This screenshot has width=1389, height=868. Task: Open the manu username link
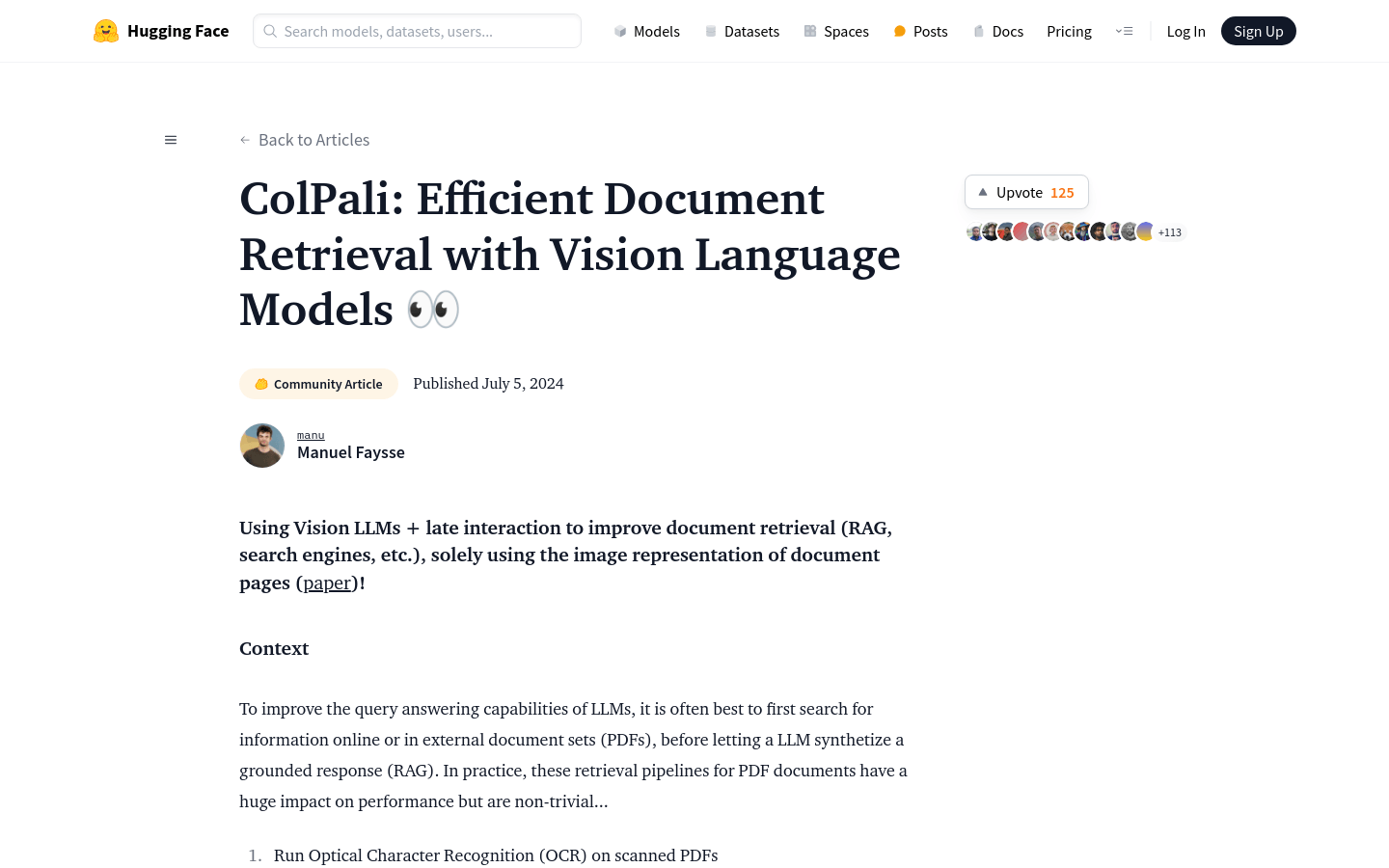311,435
